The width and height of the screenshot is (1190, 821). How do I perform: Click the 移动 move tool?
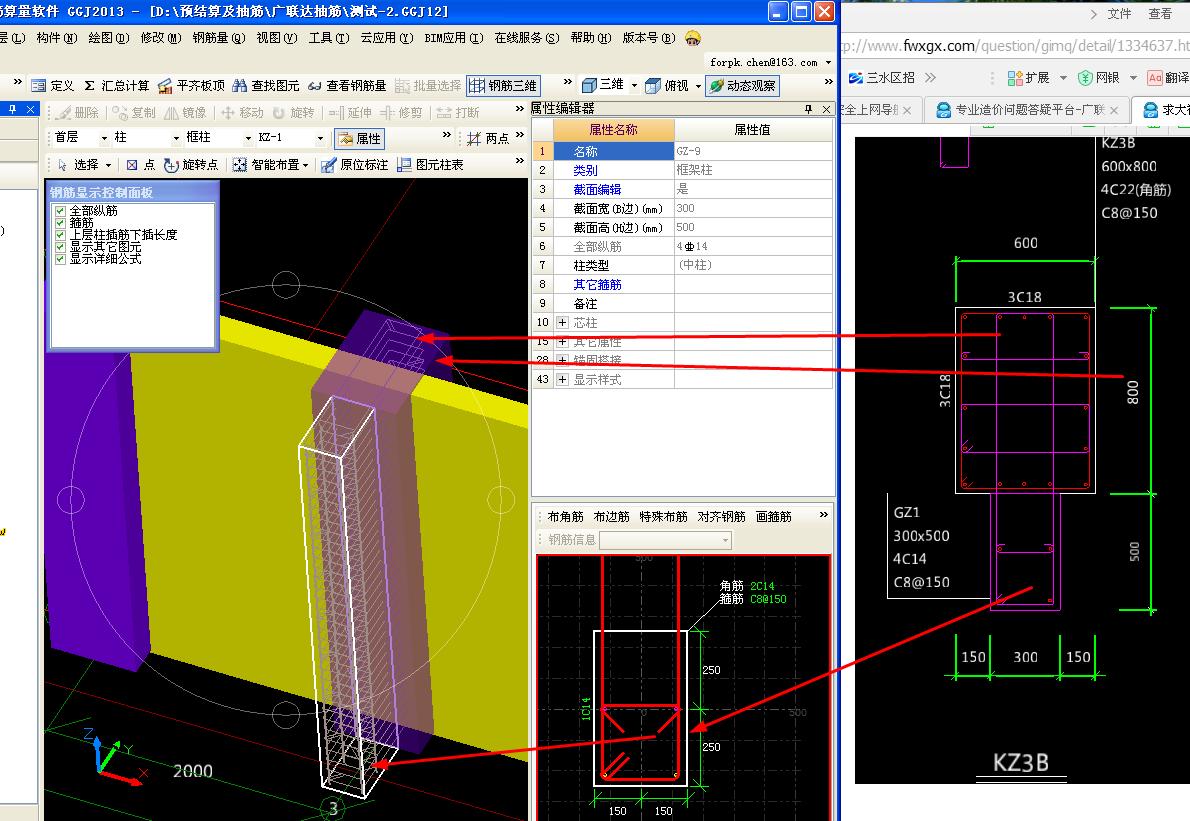click(241, 112)
